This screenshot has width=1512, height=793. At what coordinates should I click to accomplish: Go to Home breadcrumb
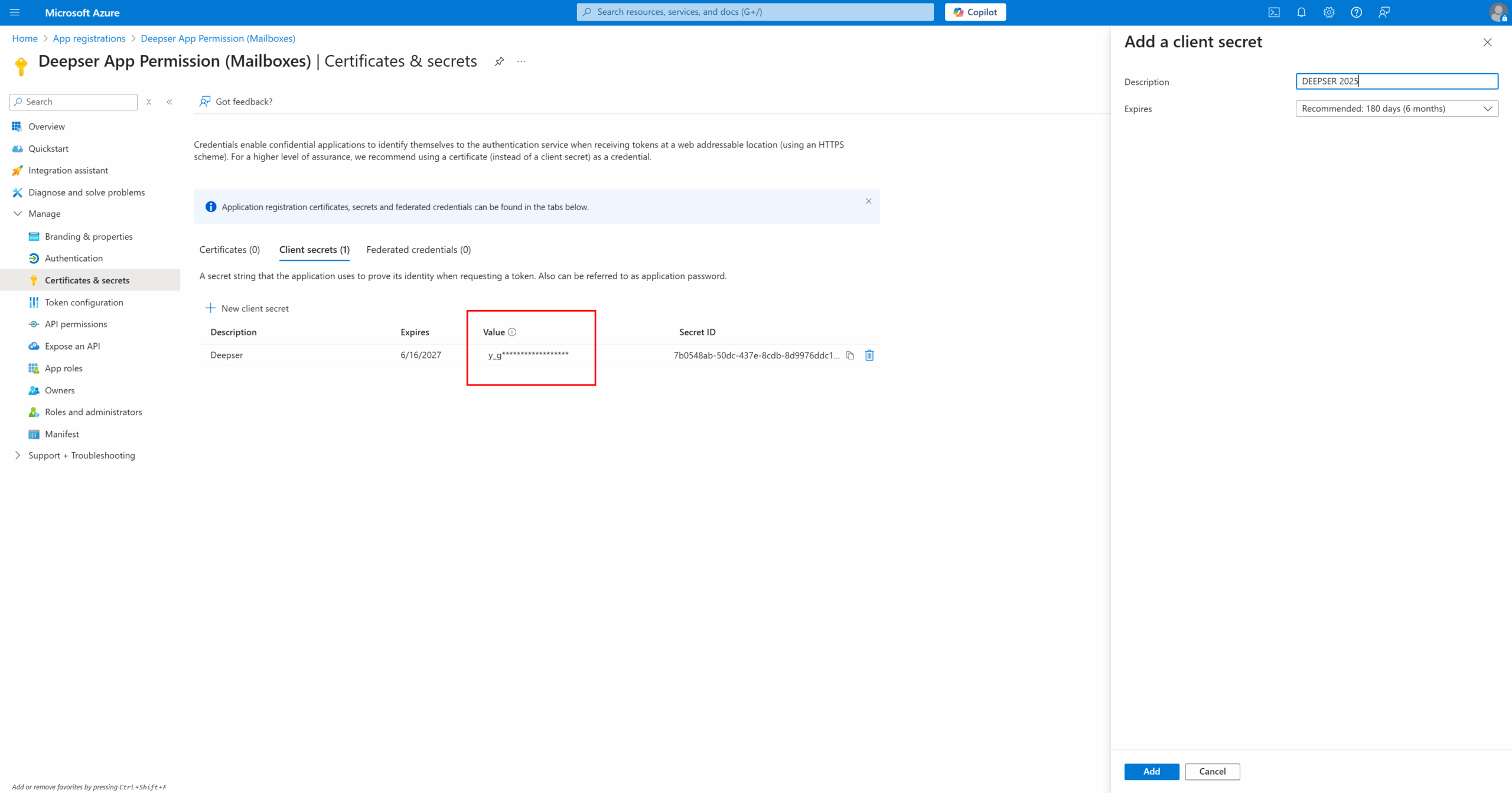[x=25, y=38]
